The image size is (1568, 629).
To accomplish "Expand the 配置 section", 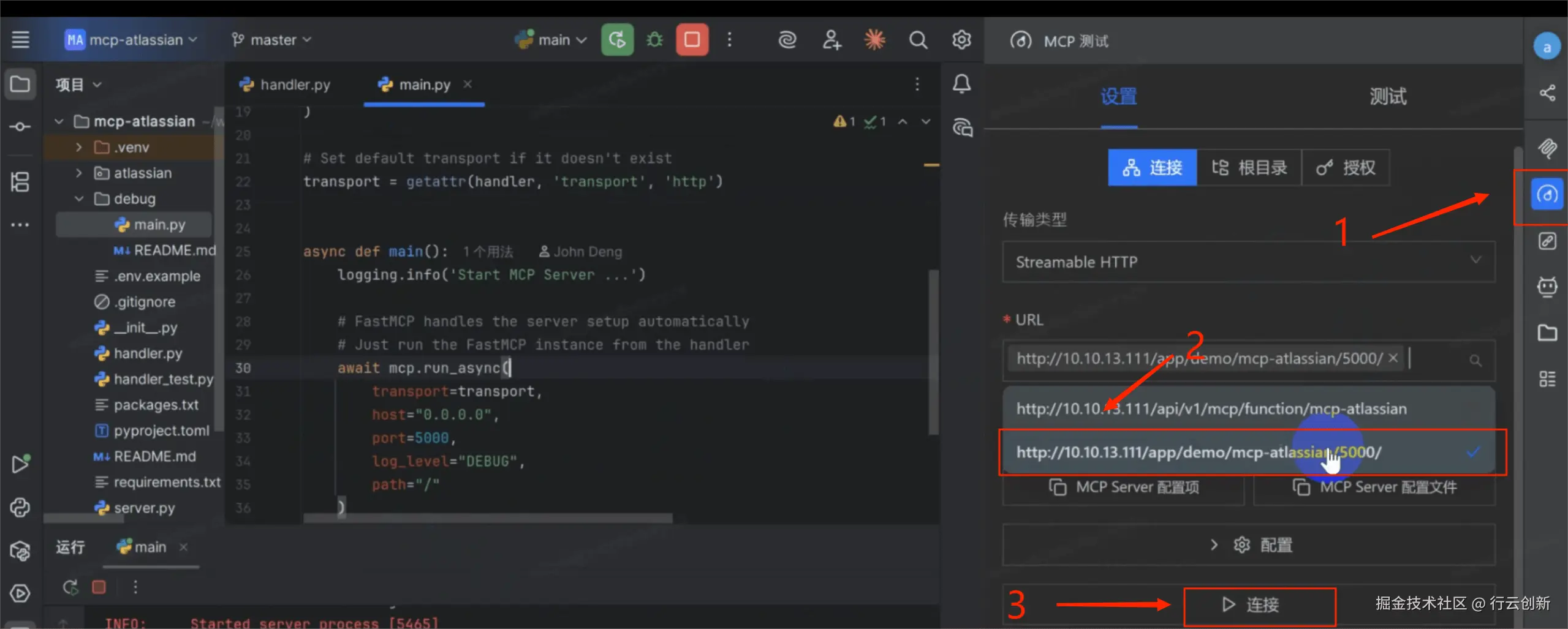I will 1248,544.
